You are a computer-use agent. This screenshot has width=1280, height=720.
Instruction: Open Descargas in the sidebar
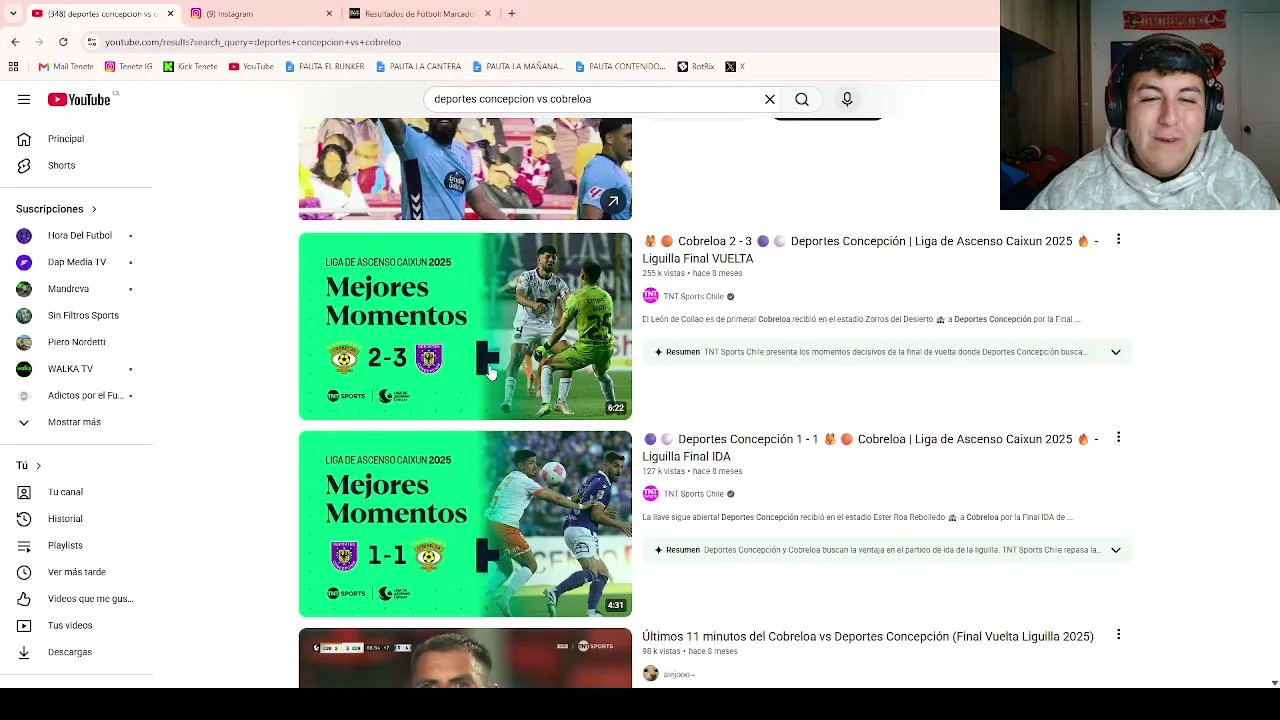coord(70,652)
